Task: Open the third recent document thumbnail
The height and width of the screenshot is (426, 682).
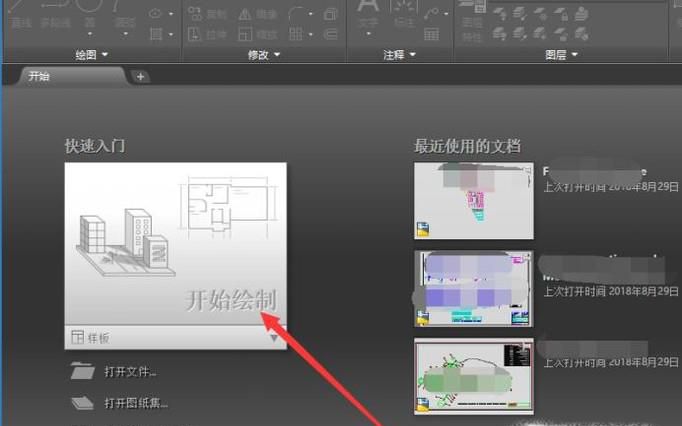Action: (x=473, y=376)
